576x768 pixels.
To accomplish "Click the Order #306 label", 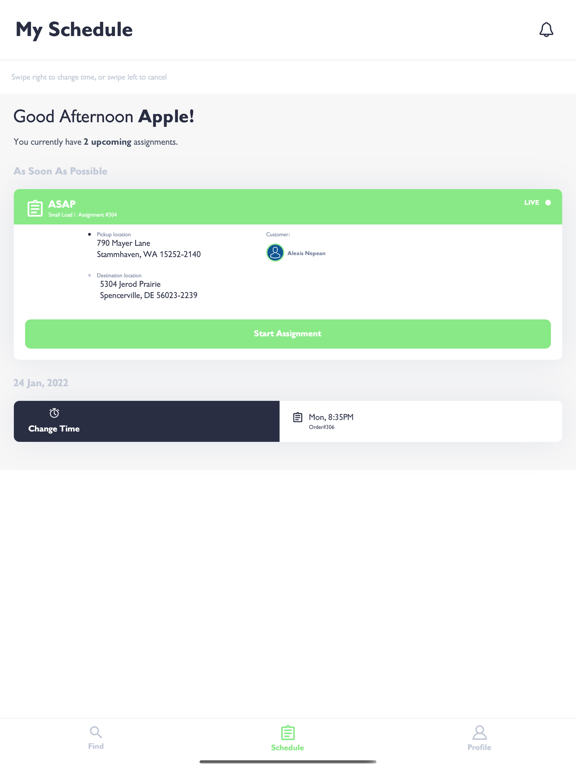I will (x=321, y=427).
